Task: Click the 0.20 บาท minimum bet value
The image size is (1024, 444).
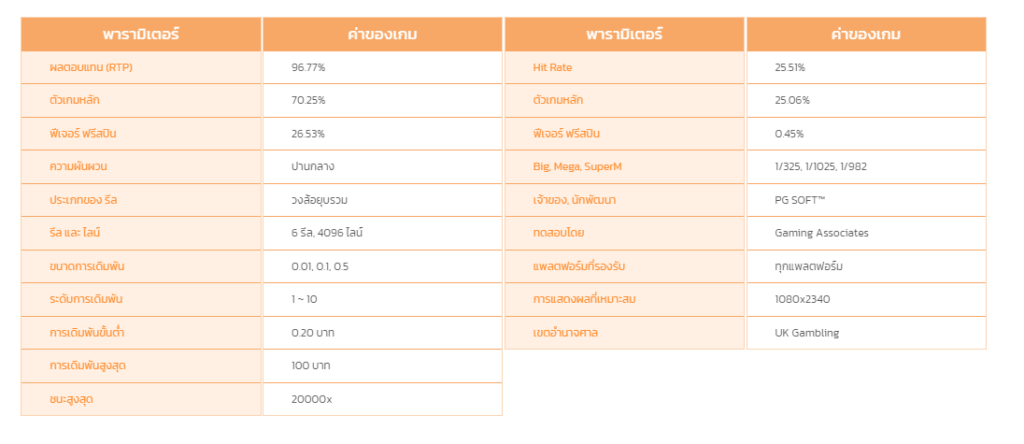Action: click(313, 332)
